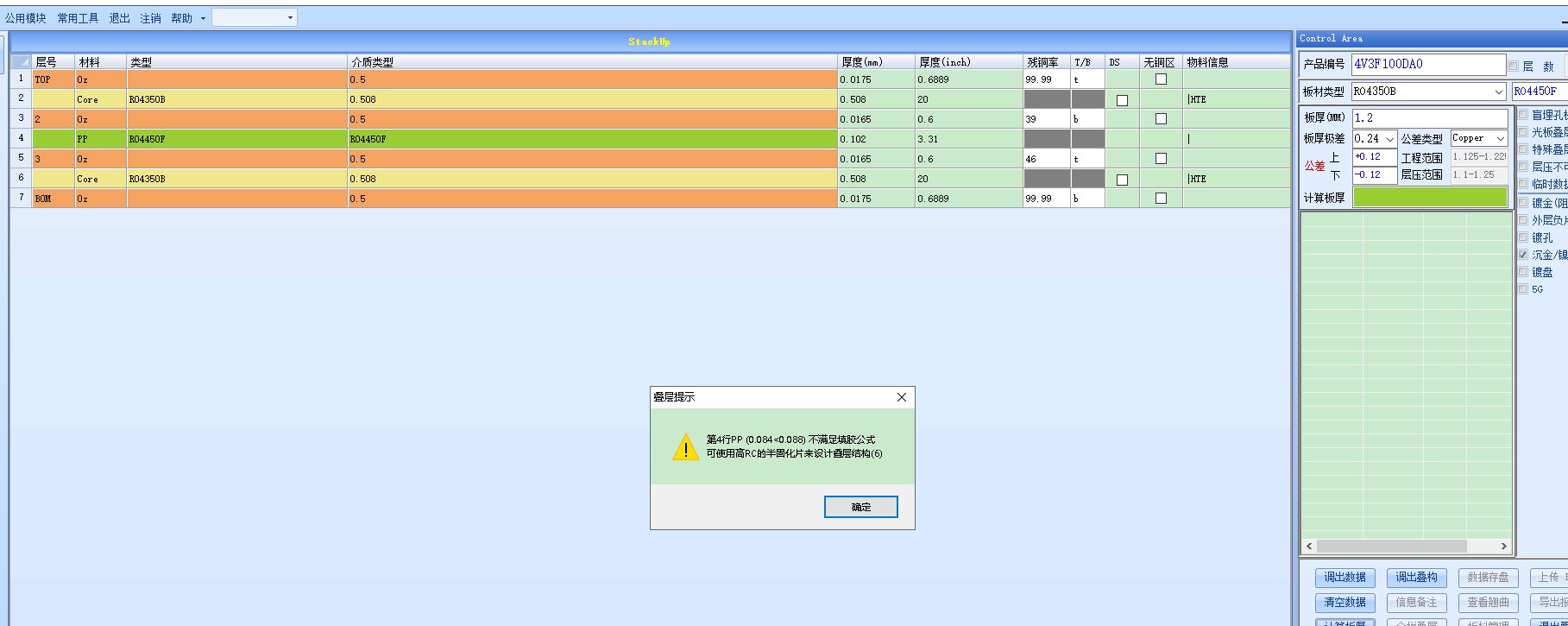Select row header number 4
The width and height of the screenshot is (1568, 626).
(21, 139)
